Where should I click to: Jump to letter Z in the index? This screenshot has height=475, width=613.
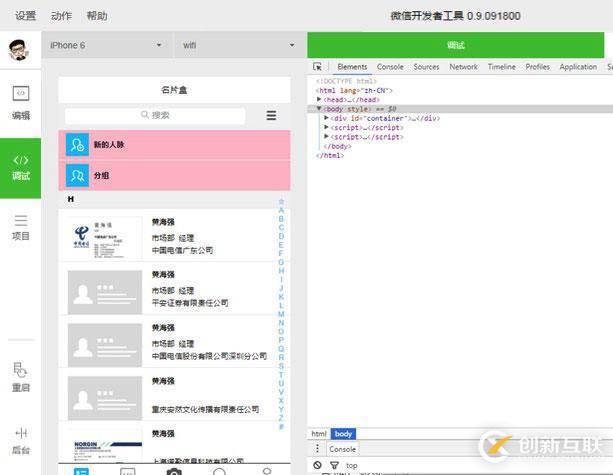281,418
